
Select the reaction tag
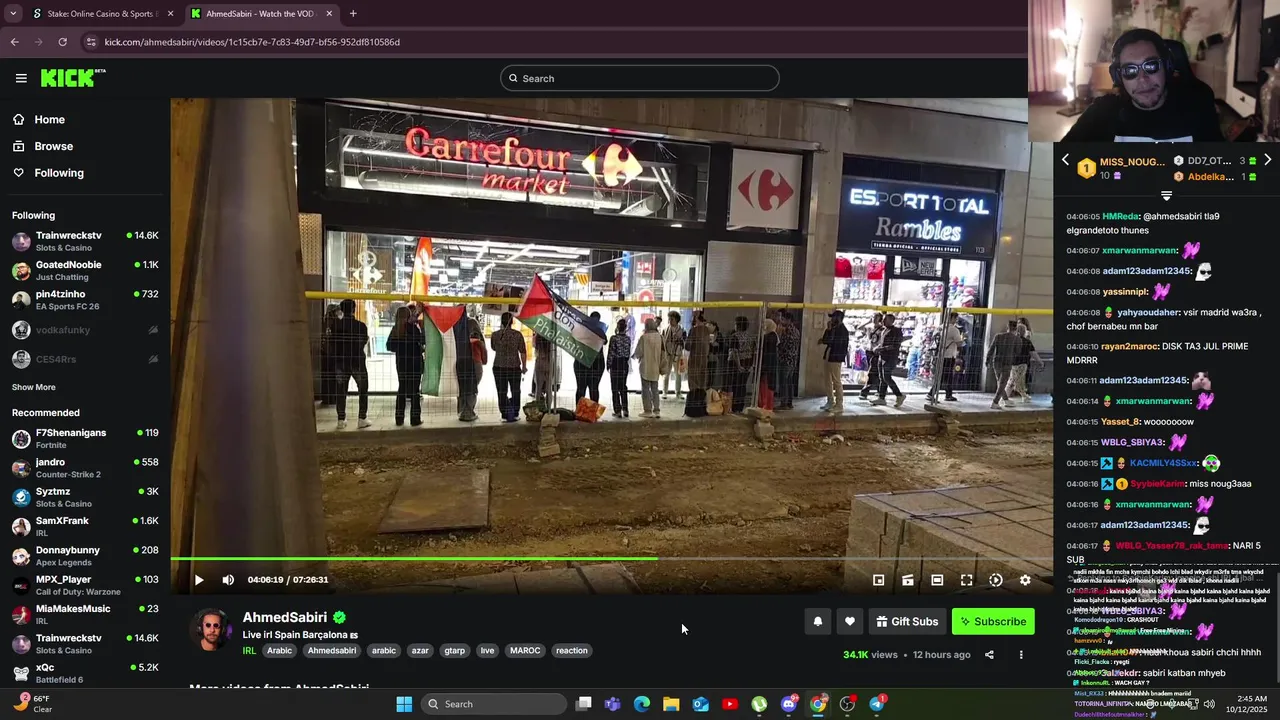pyautogui.click(x=572, y=650)
